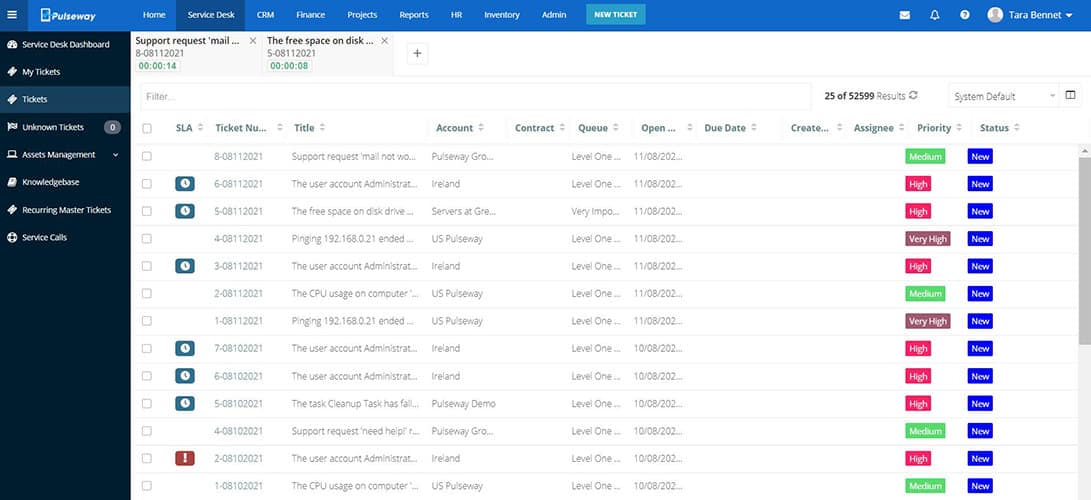Click Tara Bennet's avatar icon
This screenshot has height=500, width=1091.
[x=995, y=15]
